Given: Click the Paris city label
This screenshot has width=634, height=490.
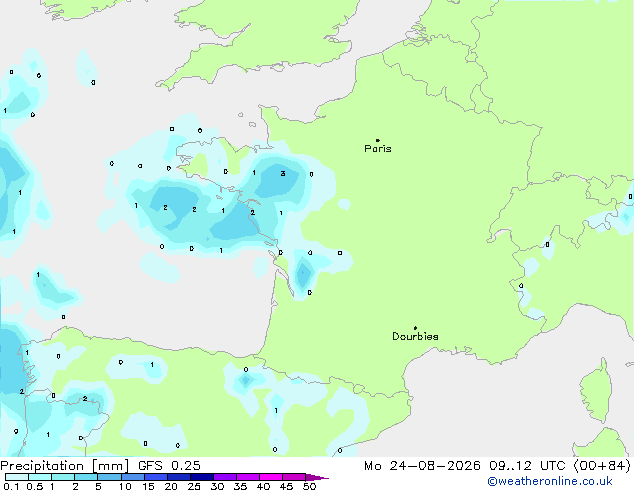Looking at the screenshot, I should (x=378, y=149).
